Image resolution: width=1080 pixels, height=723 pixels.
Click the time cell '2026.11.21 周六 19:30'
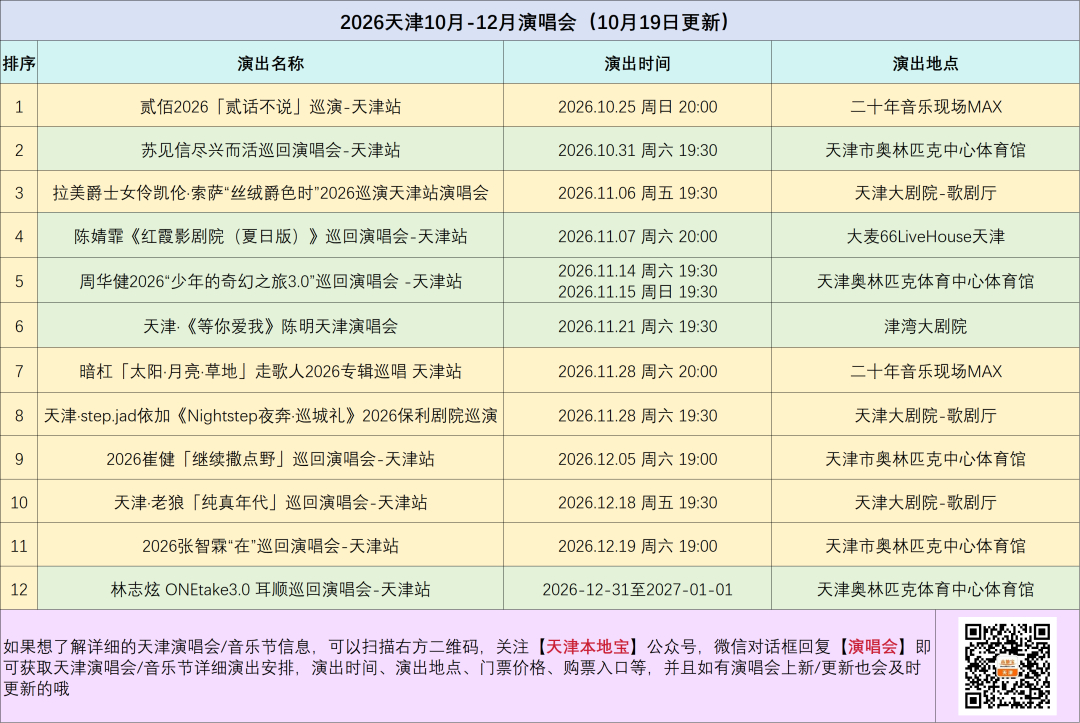coord(637,326)
